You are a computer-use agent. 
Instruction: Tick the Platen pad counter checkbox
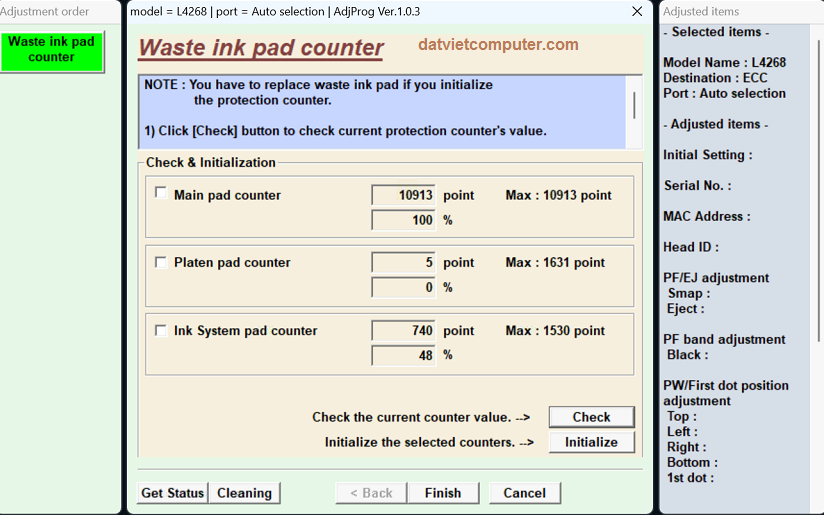[161, 262]
